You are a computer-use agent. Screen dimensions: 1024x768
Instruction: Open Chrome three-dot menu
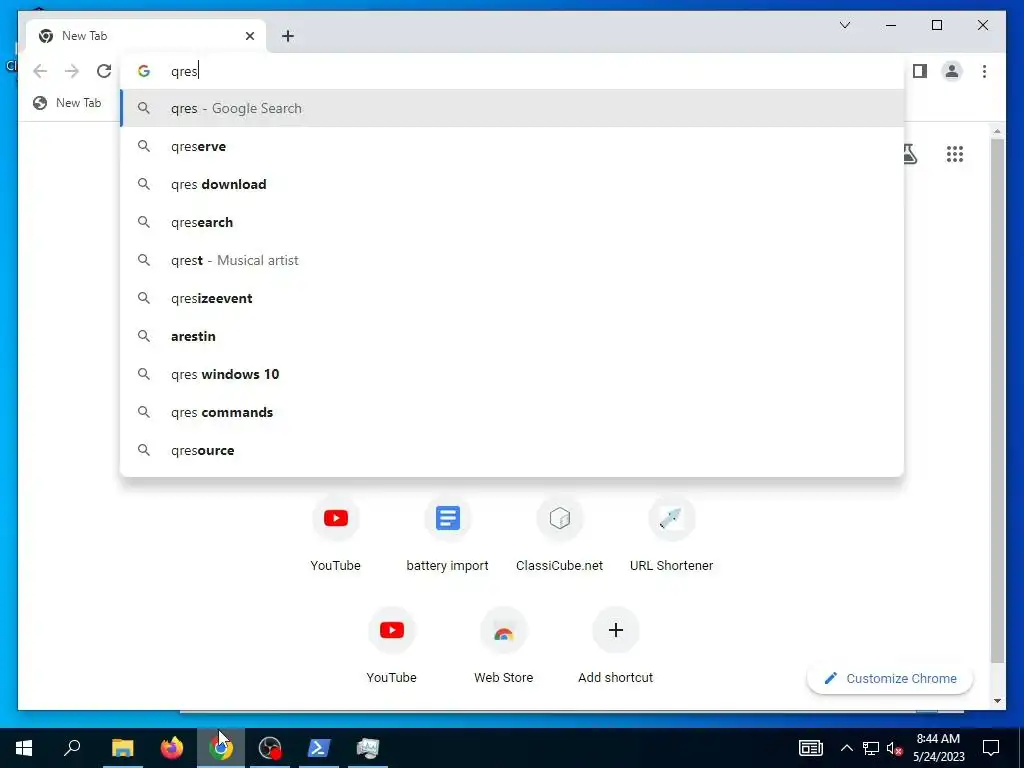click(984, 71)
